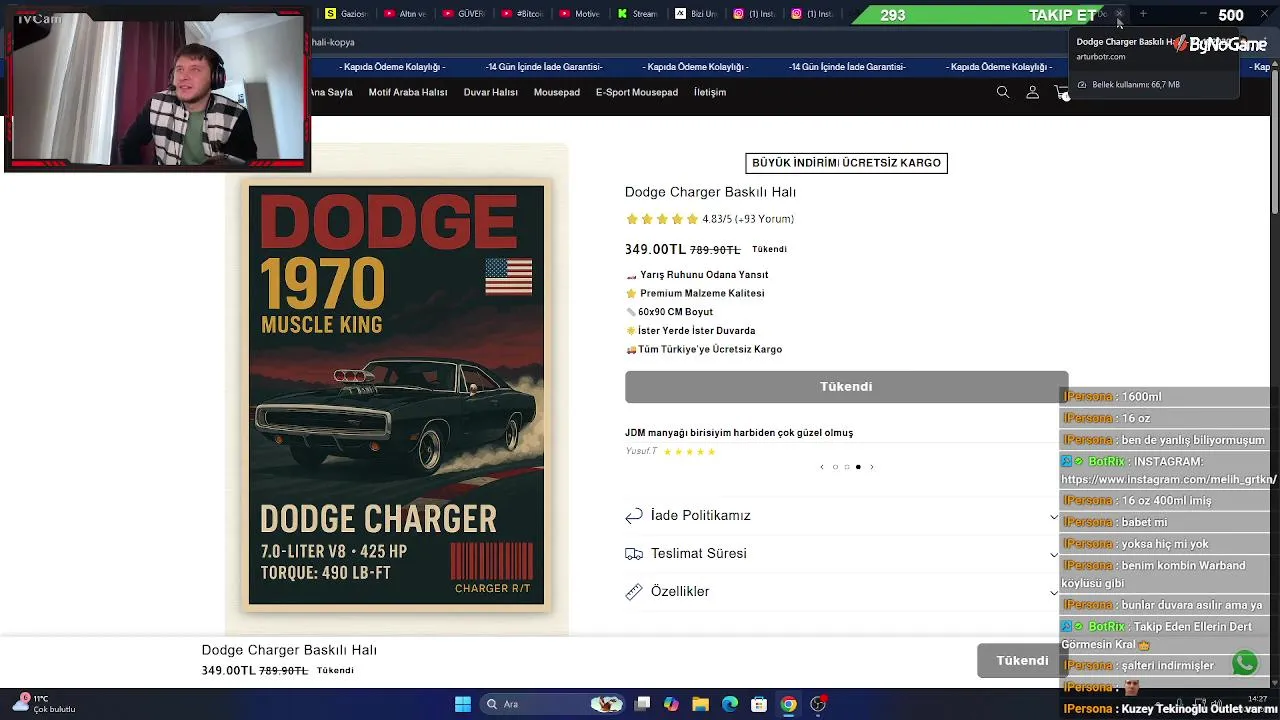This screenshot has height=720, width=1280.
Task: Open File Explorer from the taskbar
Action: click(x=700, y=704)
